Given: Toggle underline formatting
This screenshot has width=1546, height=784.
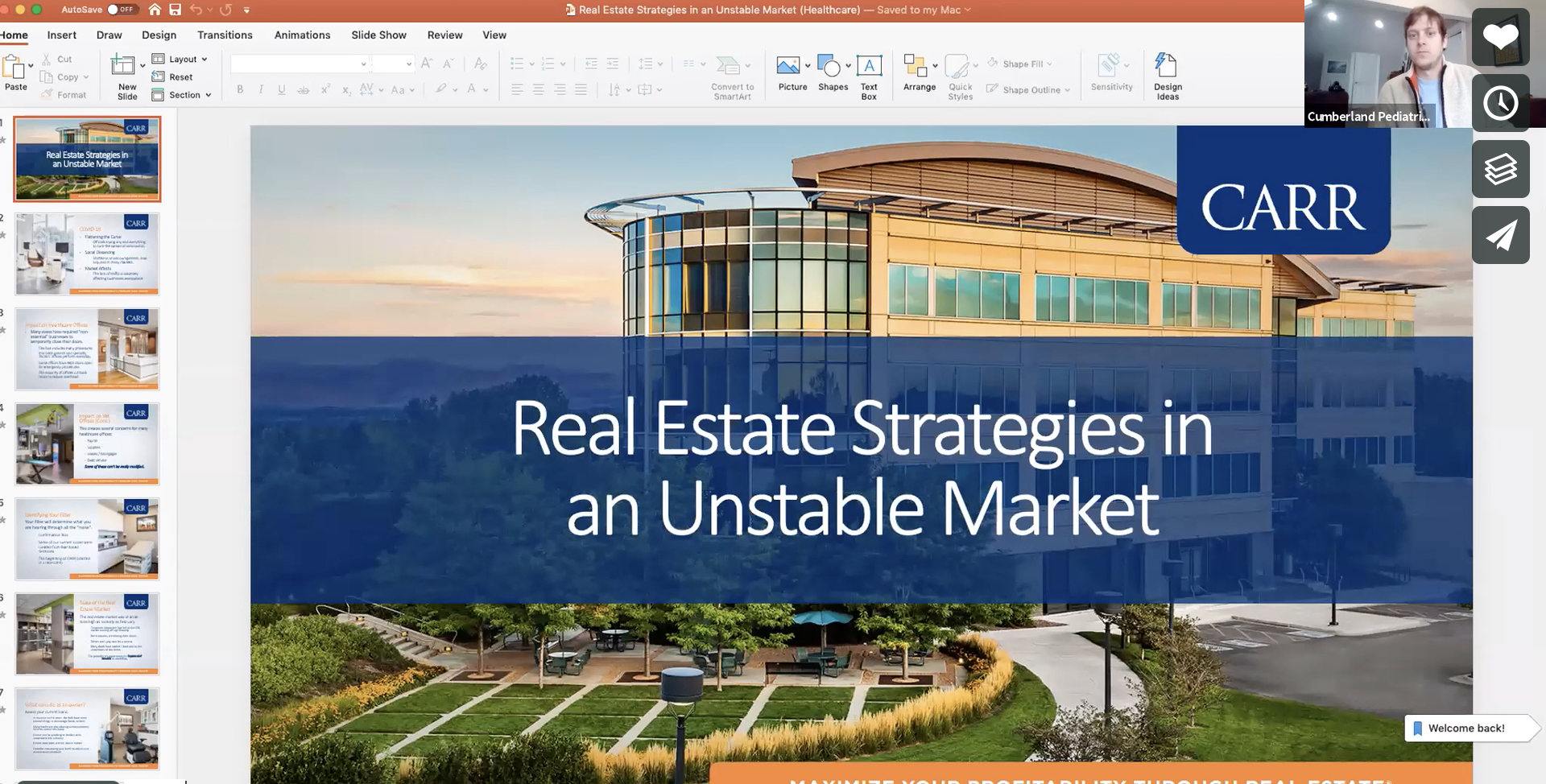Looking at the screenshot, I should point(282,89).
